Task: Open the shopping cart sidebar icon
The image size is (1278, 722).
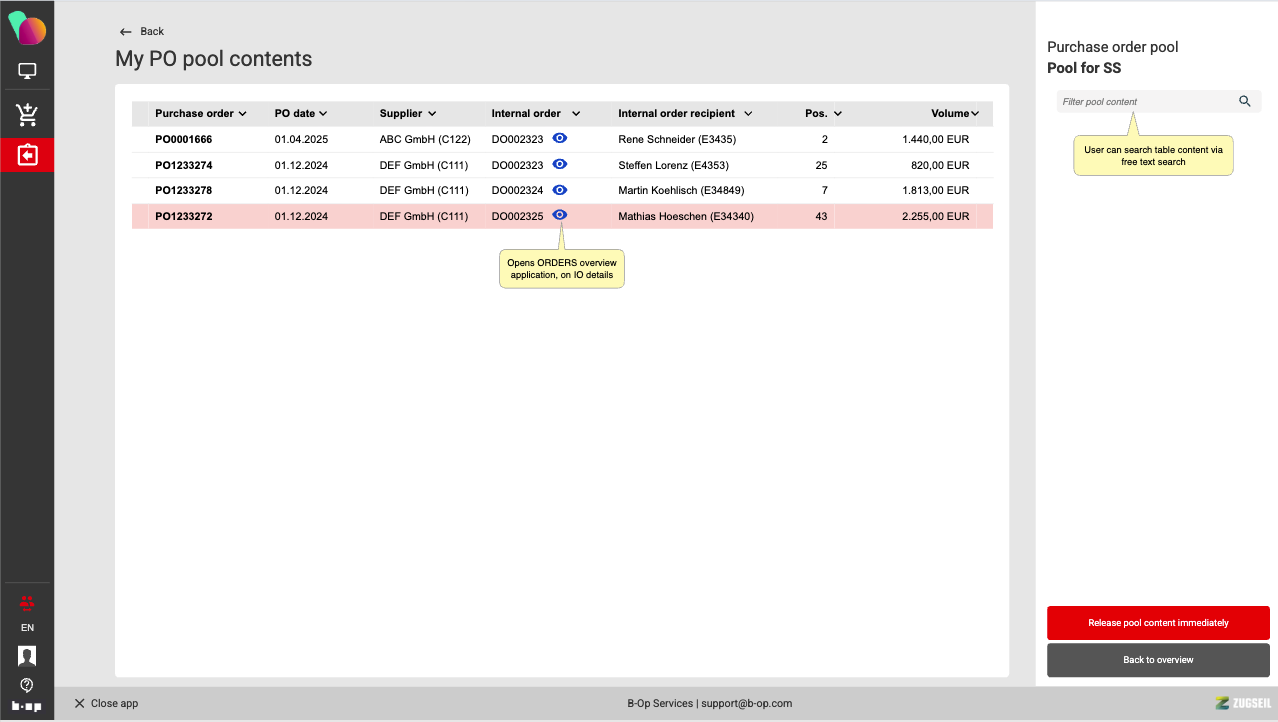Action: 27,115
